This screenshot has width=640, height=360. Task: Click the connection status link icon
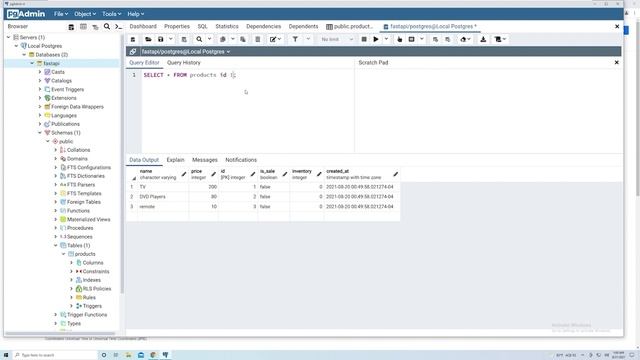pyautogui.click(x=133, y=51)
